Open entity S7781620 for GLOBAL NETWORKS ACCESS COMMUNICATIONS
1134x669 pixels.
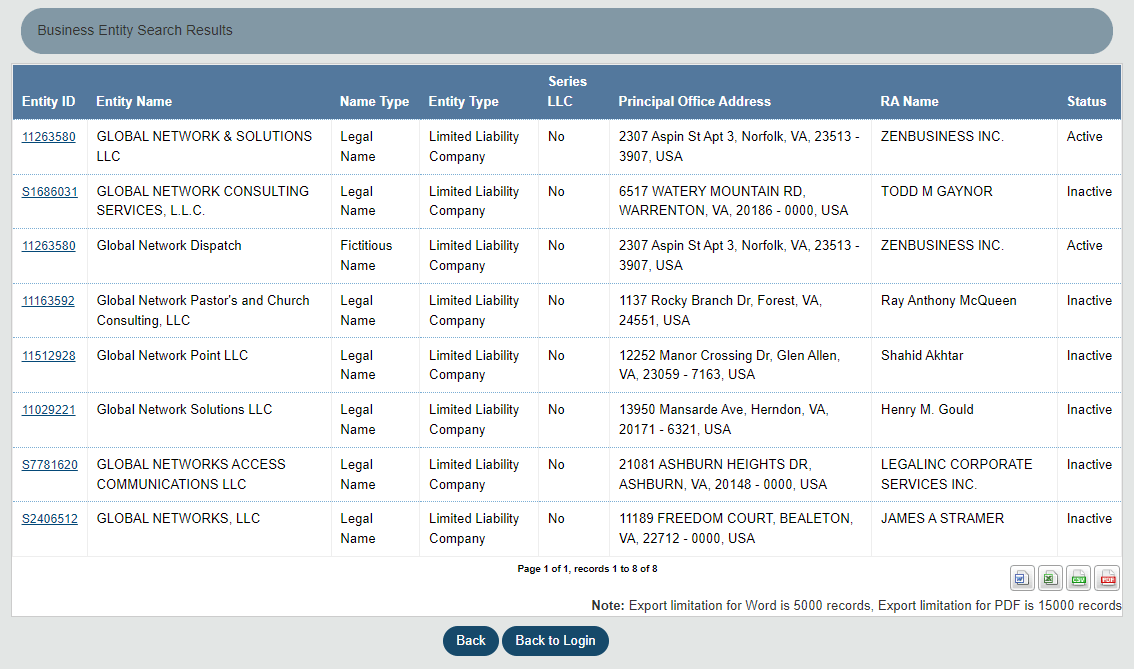coord(49,464)
